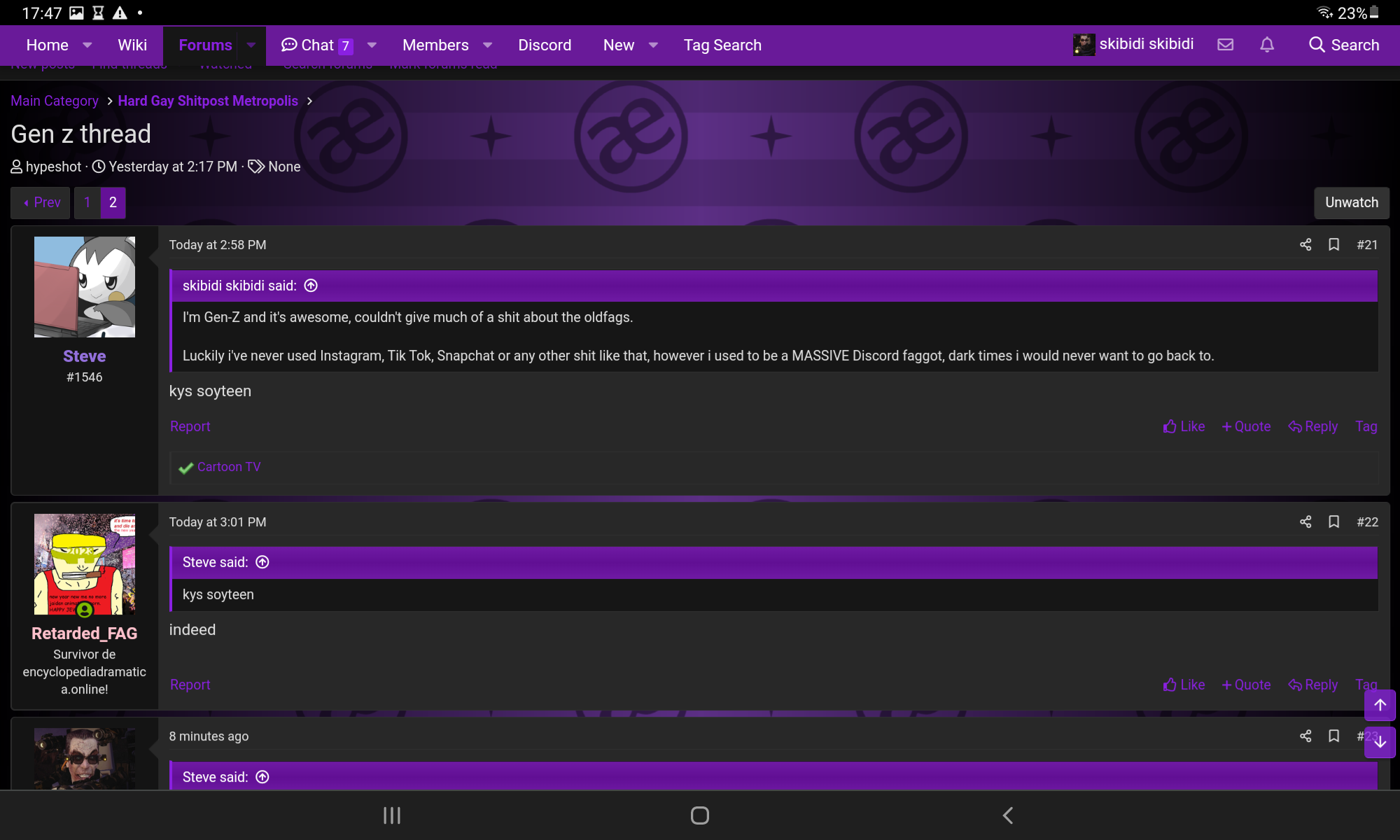1400x840 pixels.
Task: Jump to skibidi skibidi's quoted post arrow
Action: [x=311, y=286]
